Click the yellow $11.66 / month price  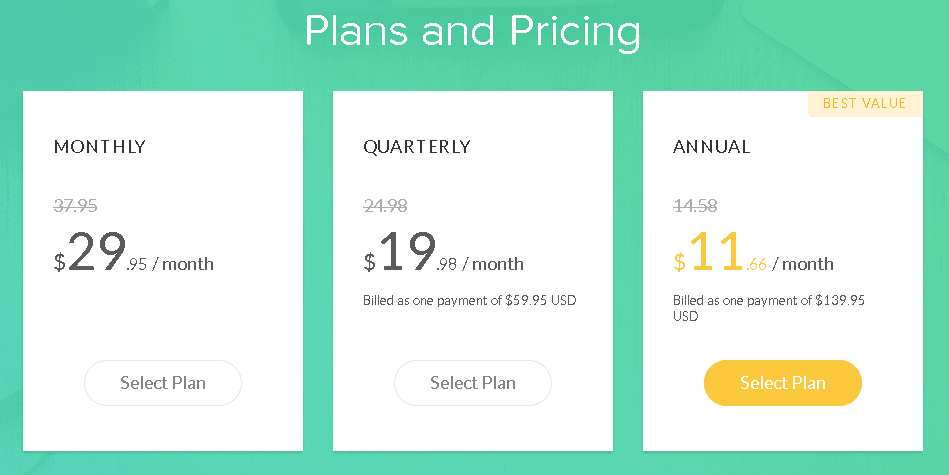[754, 252]
